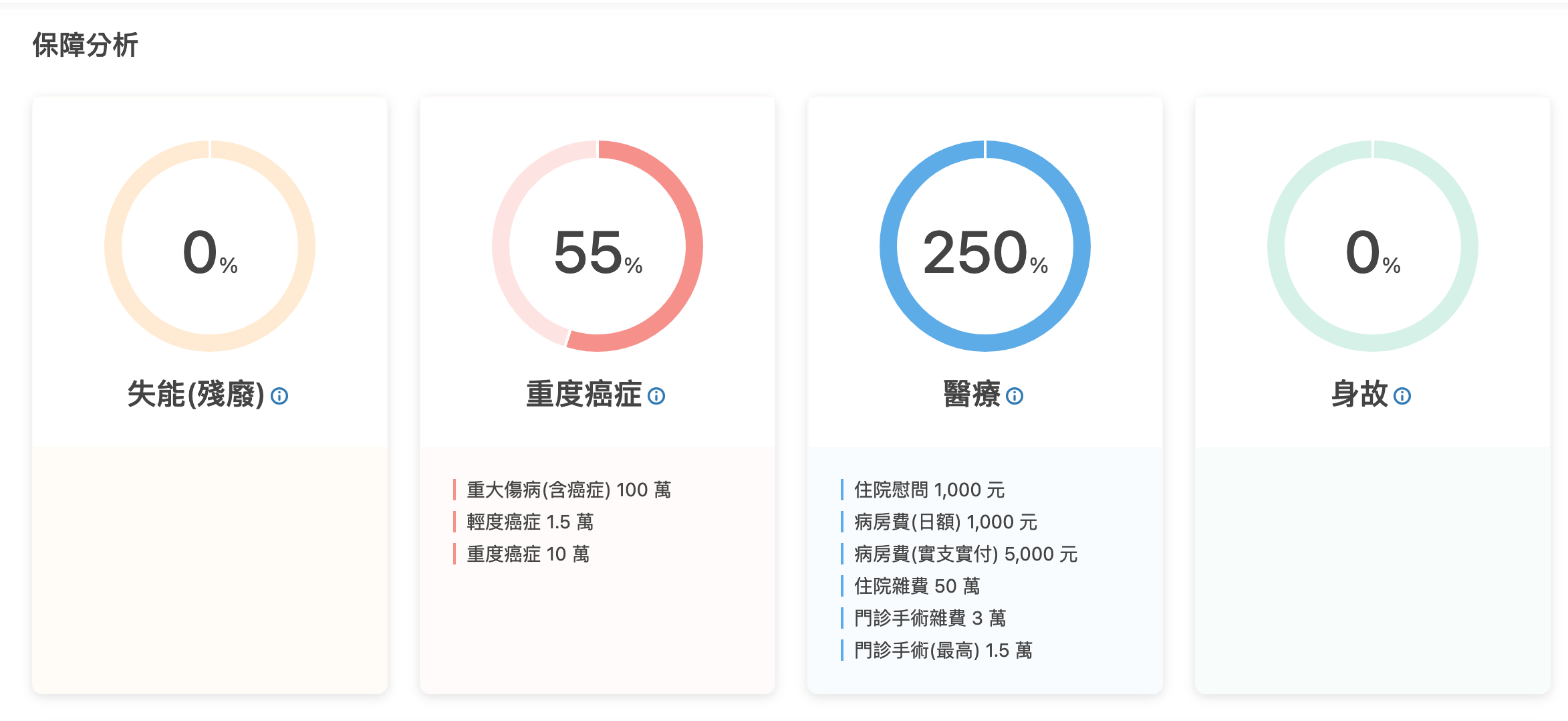Select 病房費(實支實付) 5,000 元 row

966,554
